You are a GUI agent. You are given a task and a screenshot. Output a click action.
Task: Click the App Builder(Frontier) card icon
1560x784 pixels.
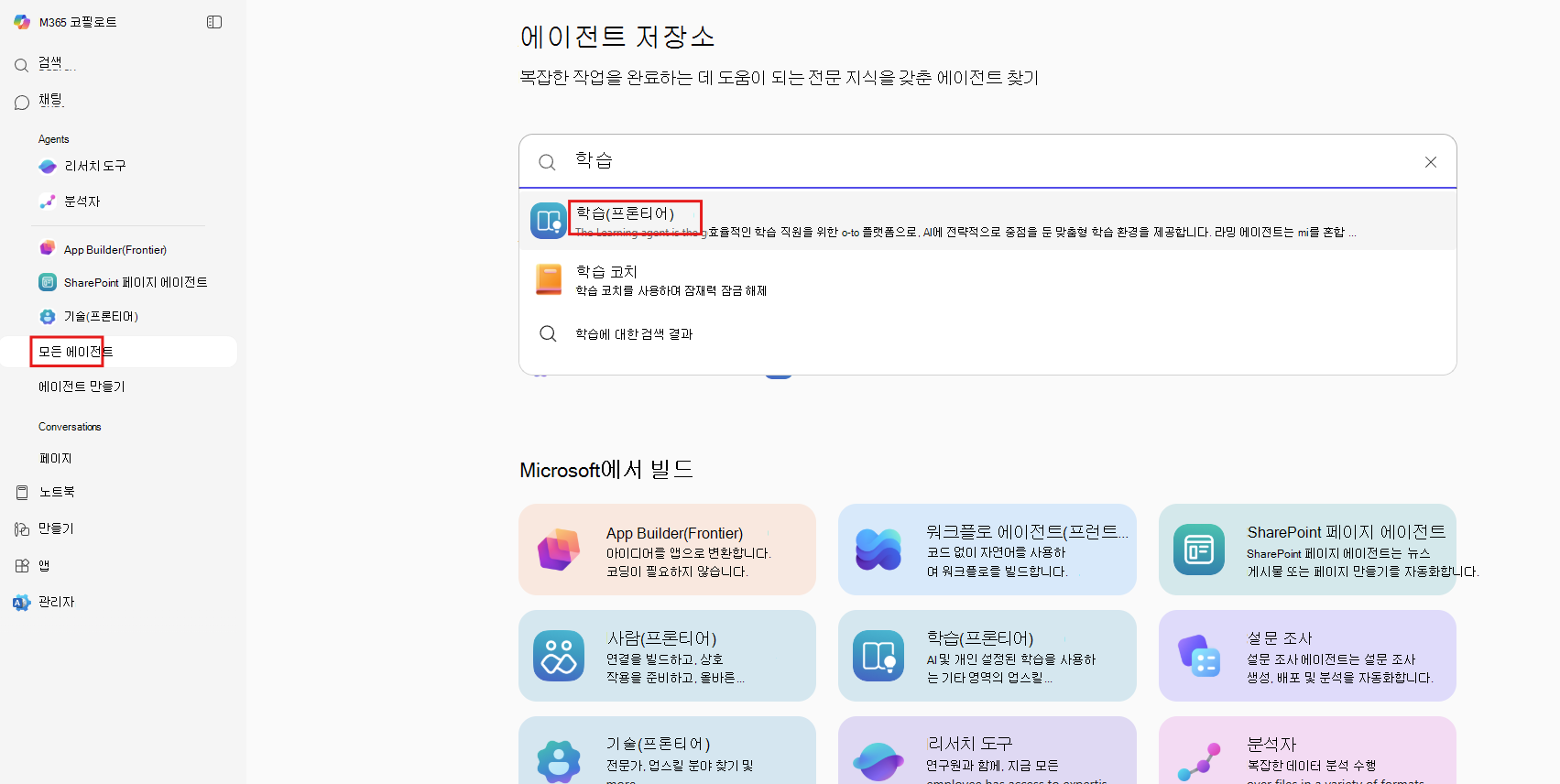point(559,550)
